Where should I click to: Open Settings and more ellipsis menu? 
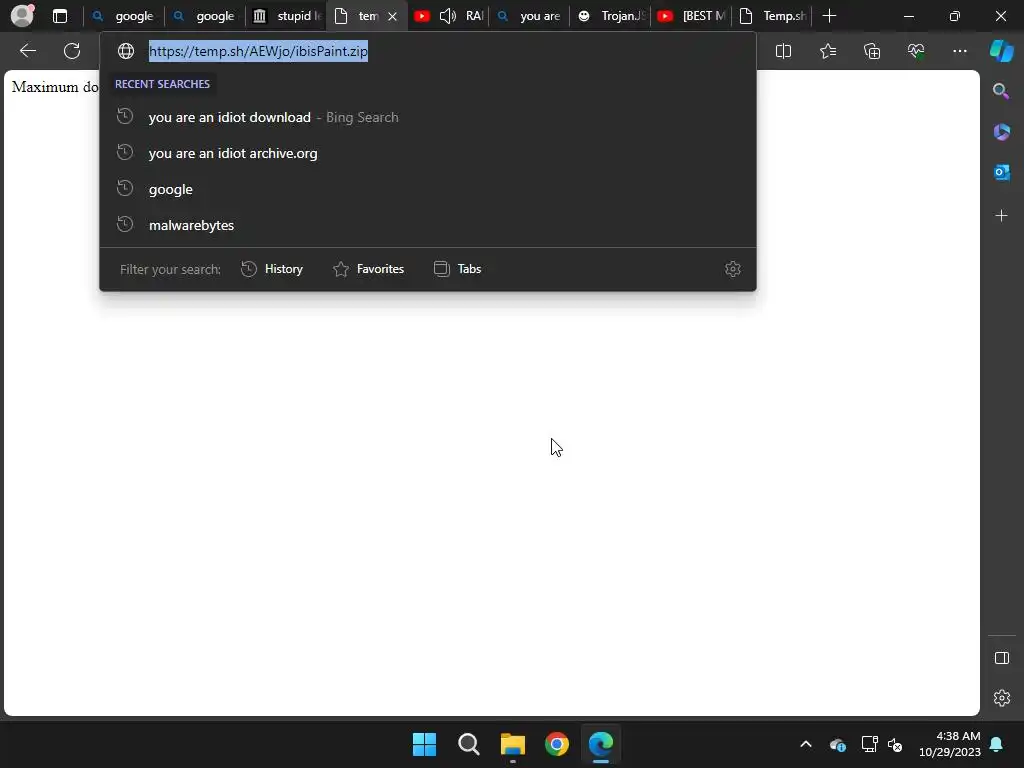959,51
